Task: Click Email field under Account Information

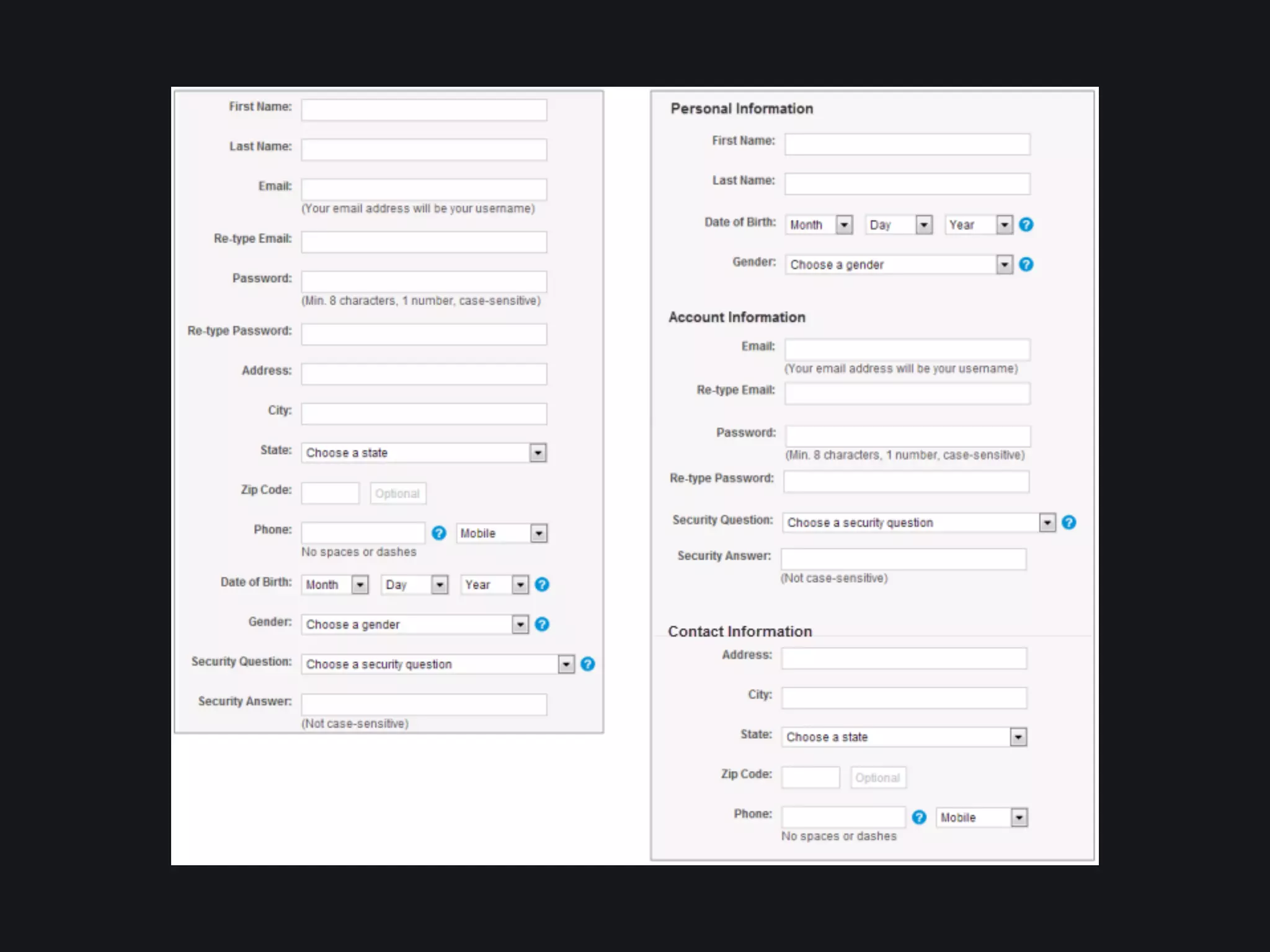Action: [907, 349]
